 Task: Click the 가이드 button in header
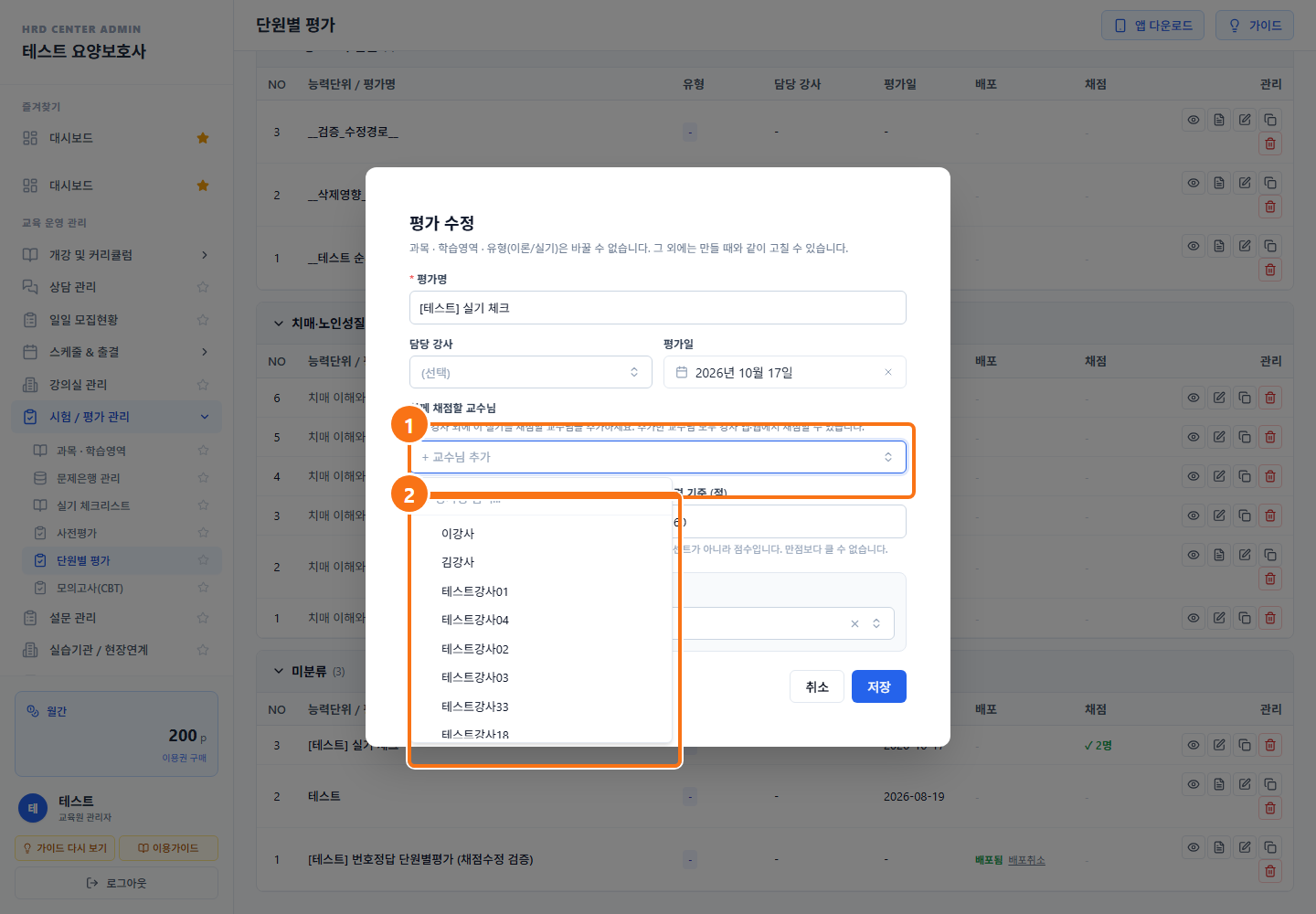[1255, 26]
